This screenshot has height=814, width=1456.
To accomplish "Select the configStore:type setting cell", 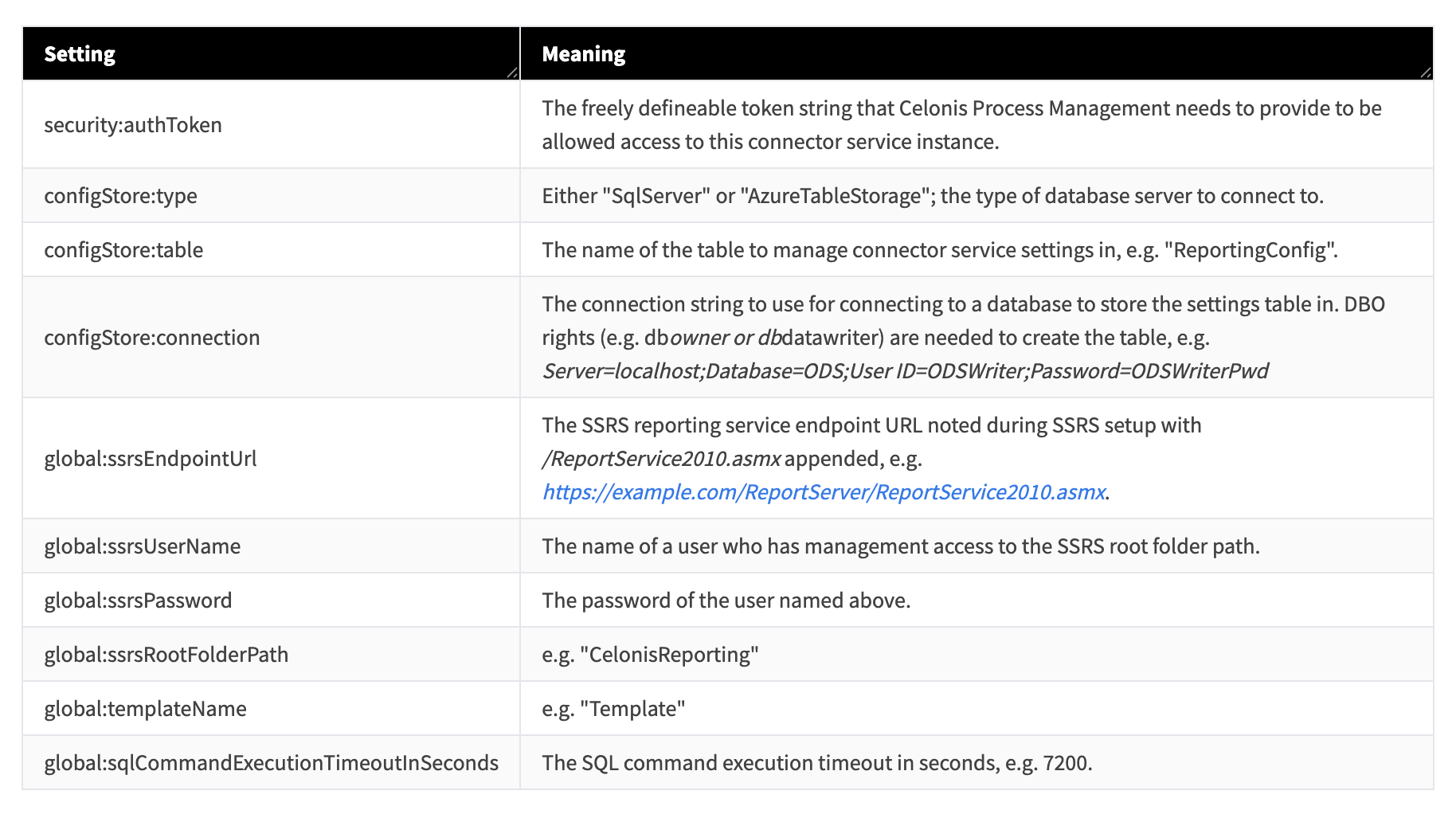I will click(121, 196).
